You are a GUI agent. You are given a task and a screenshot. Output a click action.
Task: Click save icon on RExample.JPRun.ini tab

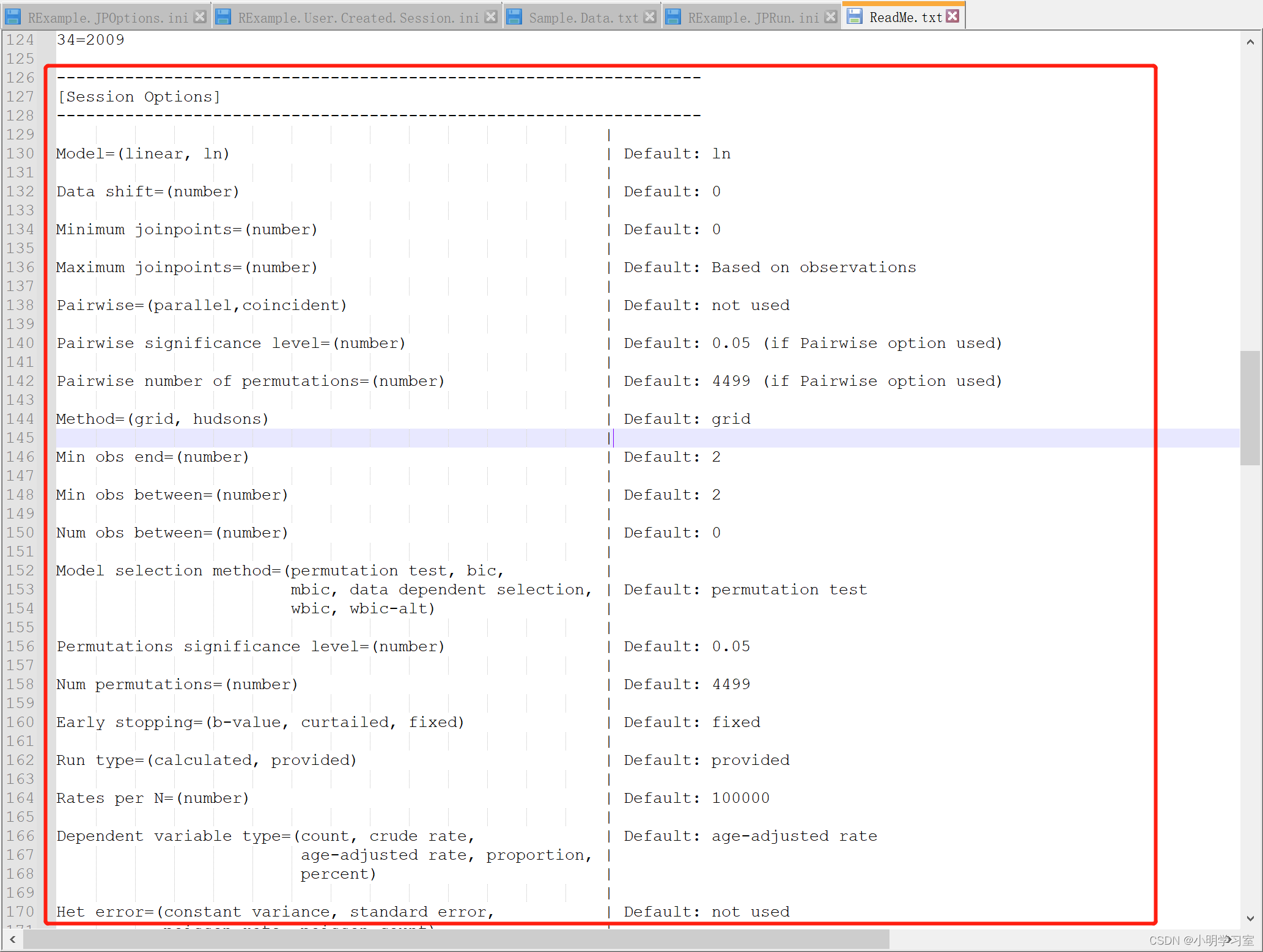click(673, 17)
